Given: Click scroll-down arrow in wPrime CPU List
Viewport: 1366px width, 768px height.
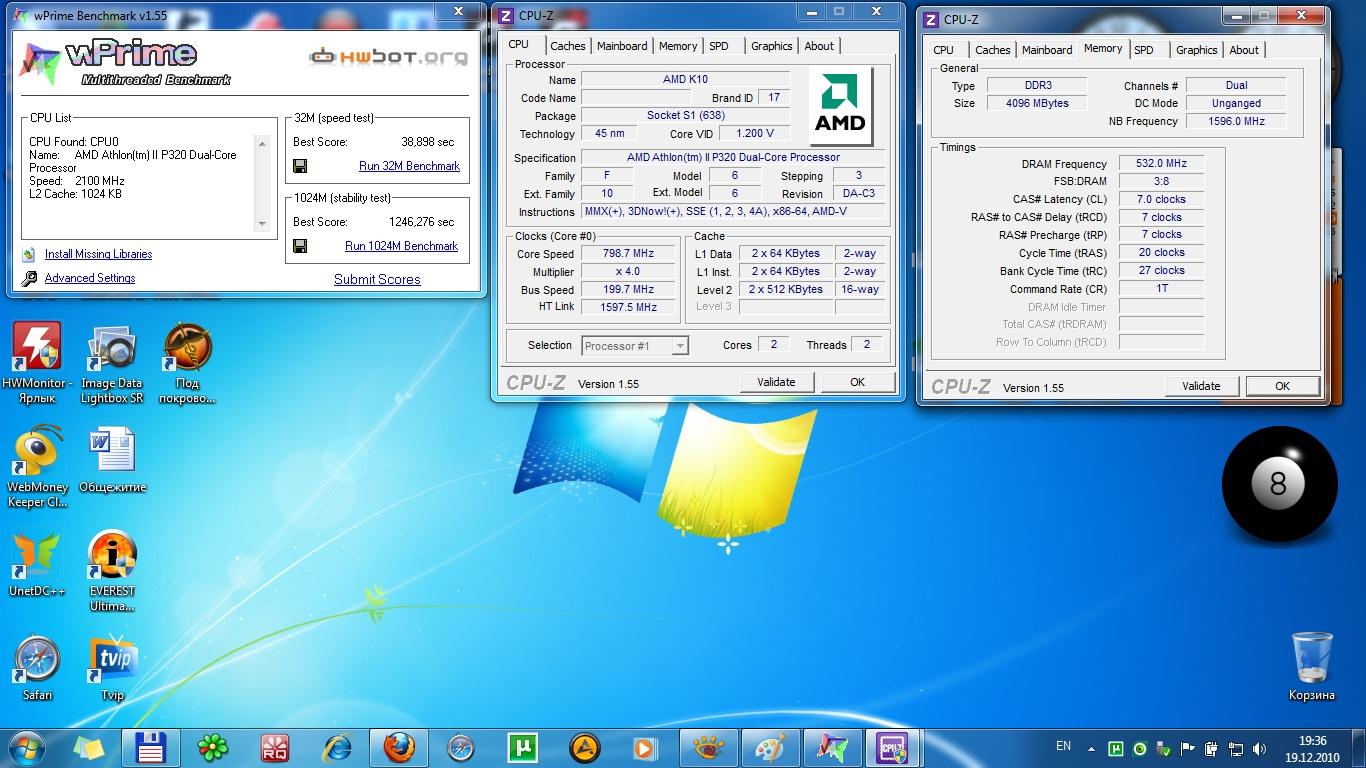Looking at the screenshot, I should (262, 223).
